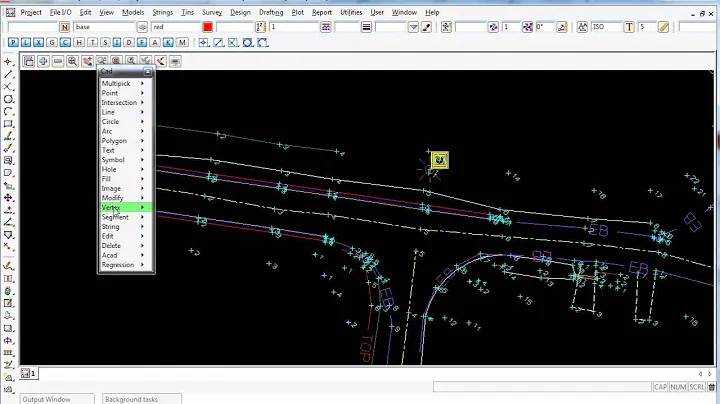Click the red colour swatch
The width and height of the screenshot is (720, 404).
tap(208, 27)
